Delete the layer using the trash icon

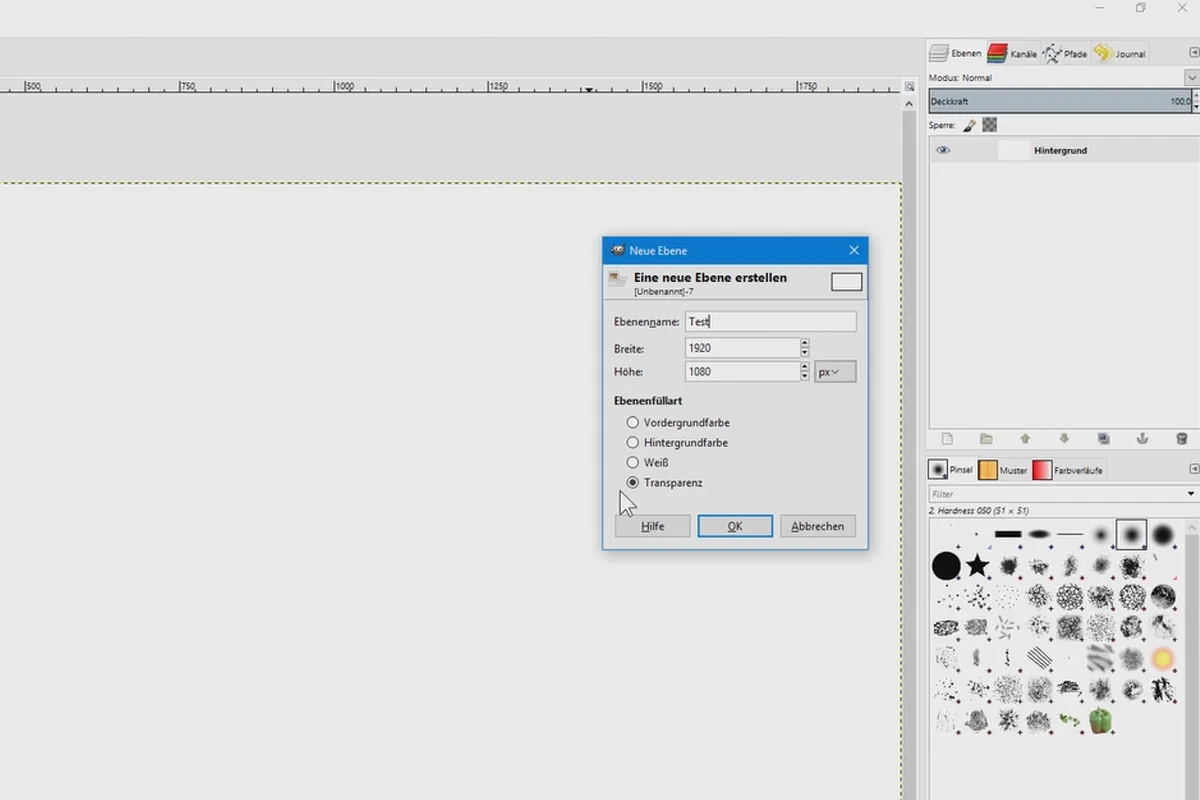point(1181,439)
